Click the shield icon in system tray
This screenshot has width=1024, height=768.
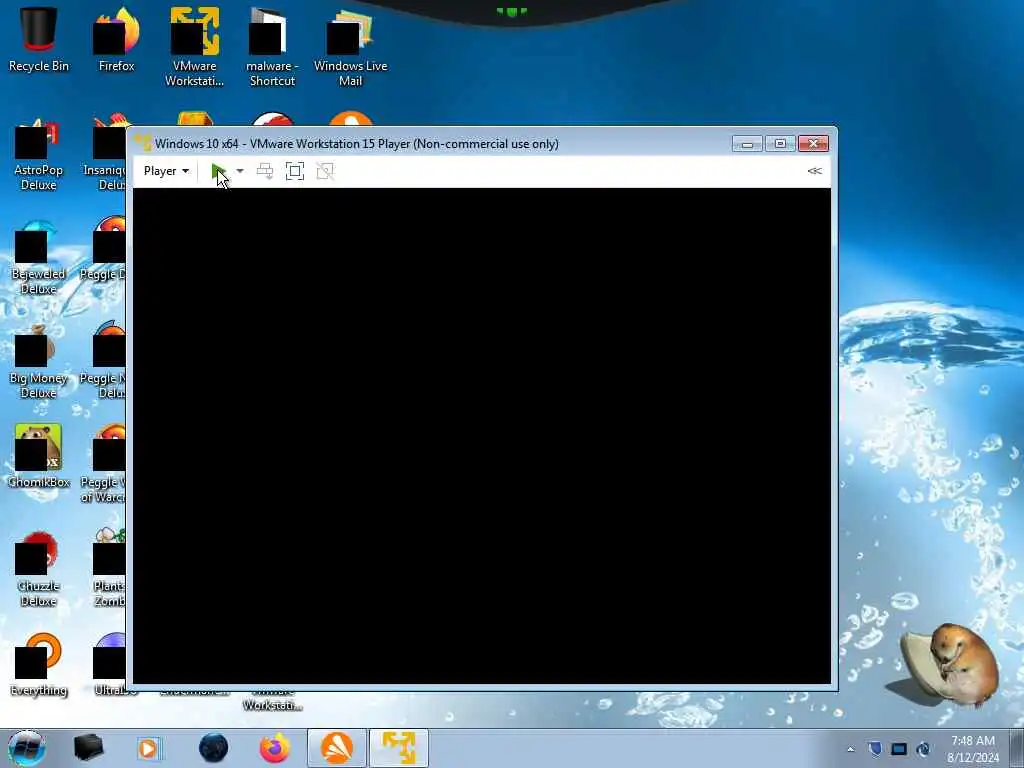pyautogui.click(x=875, y=749)
